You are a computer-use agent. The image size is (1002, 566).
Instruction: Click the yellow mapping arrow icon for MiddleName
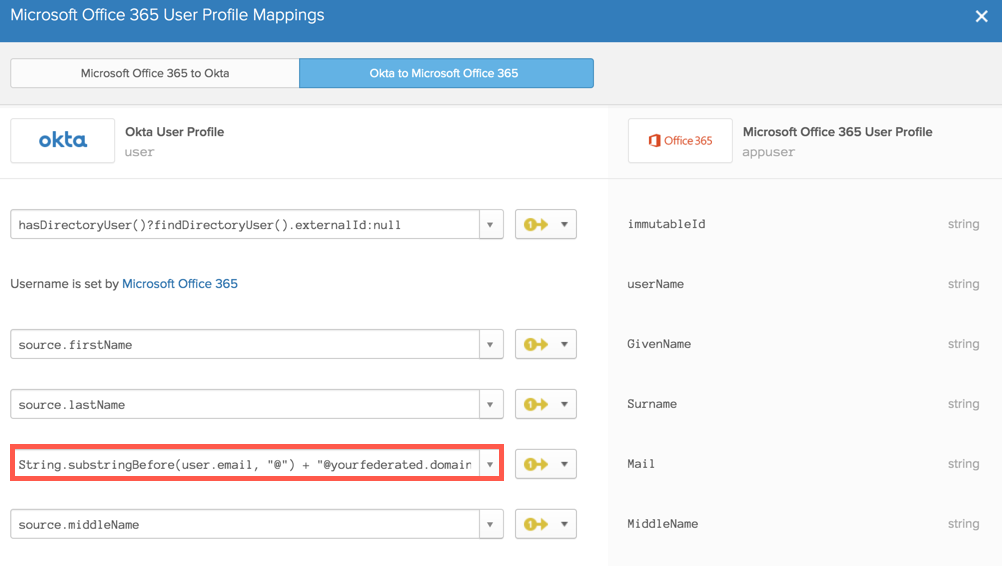point(537,525)
